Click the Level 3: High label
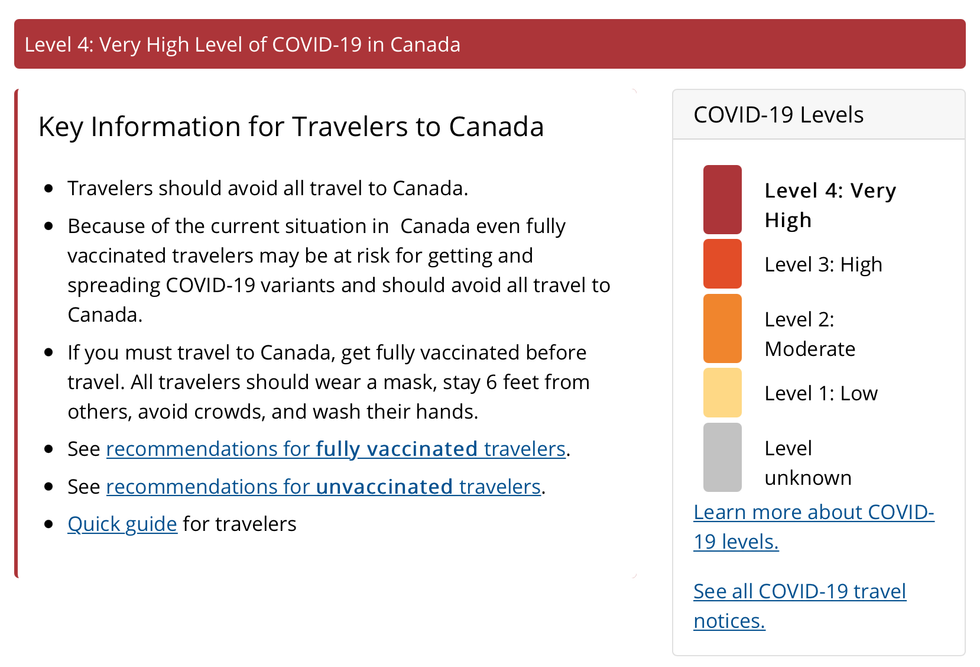The image size is (980, 667). point(823,265)
